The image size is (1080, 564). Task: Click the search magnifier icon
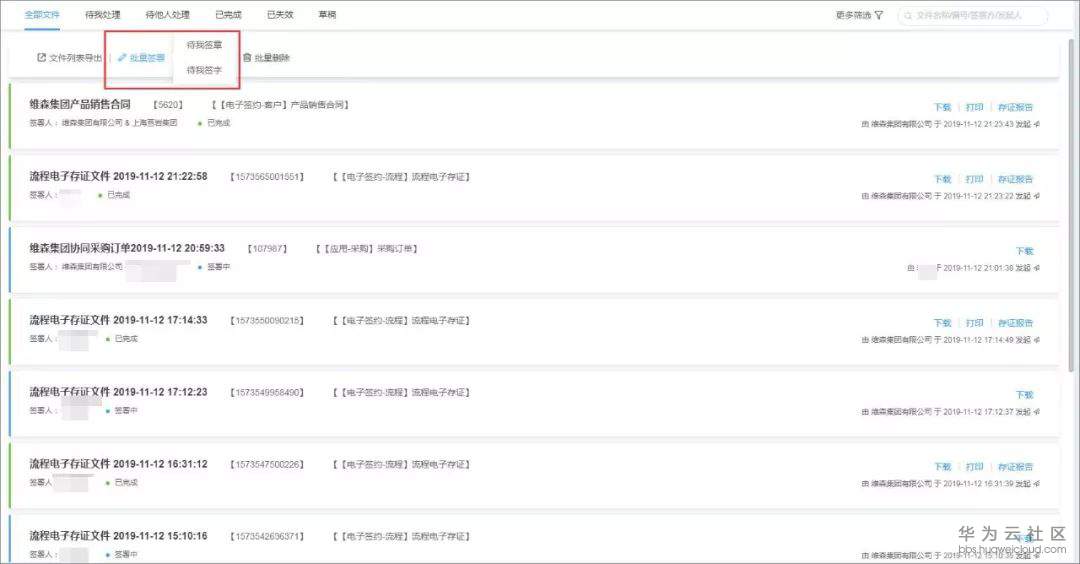click(907, 16)
